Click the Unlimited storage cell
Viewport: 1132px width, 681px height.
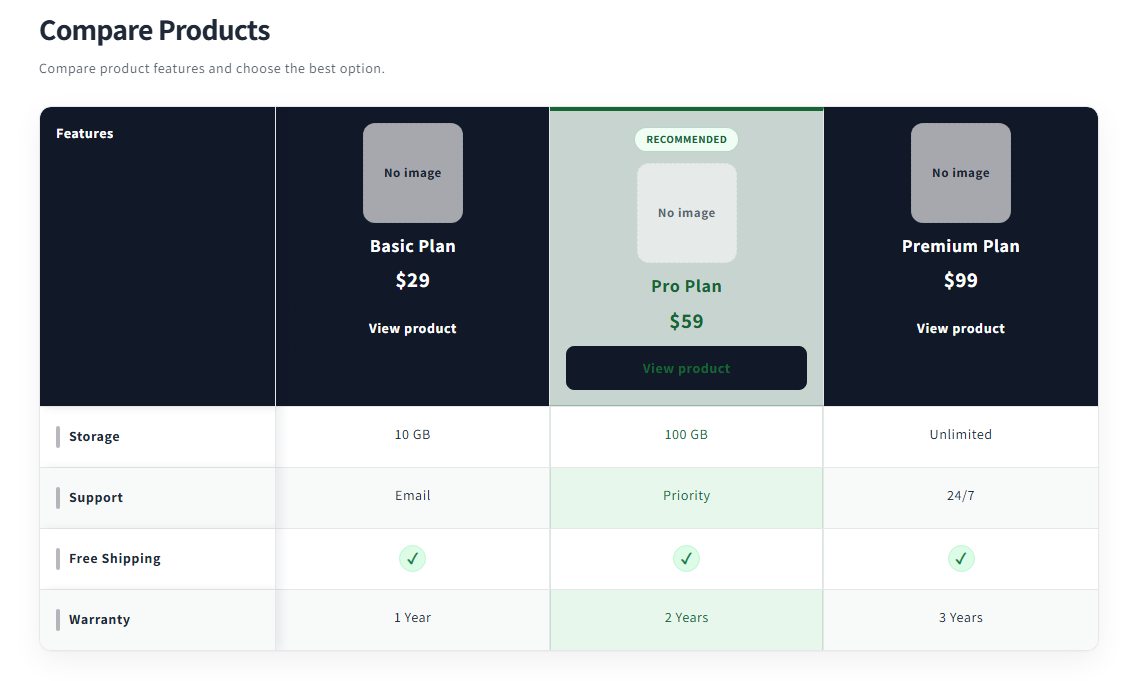[961, 436]
